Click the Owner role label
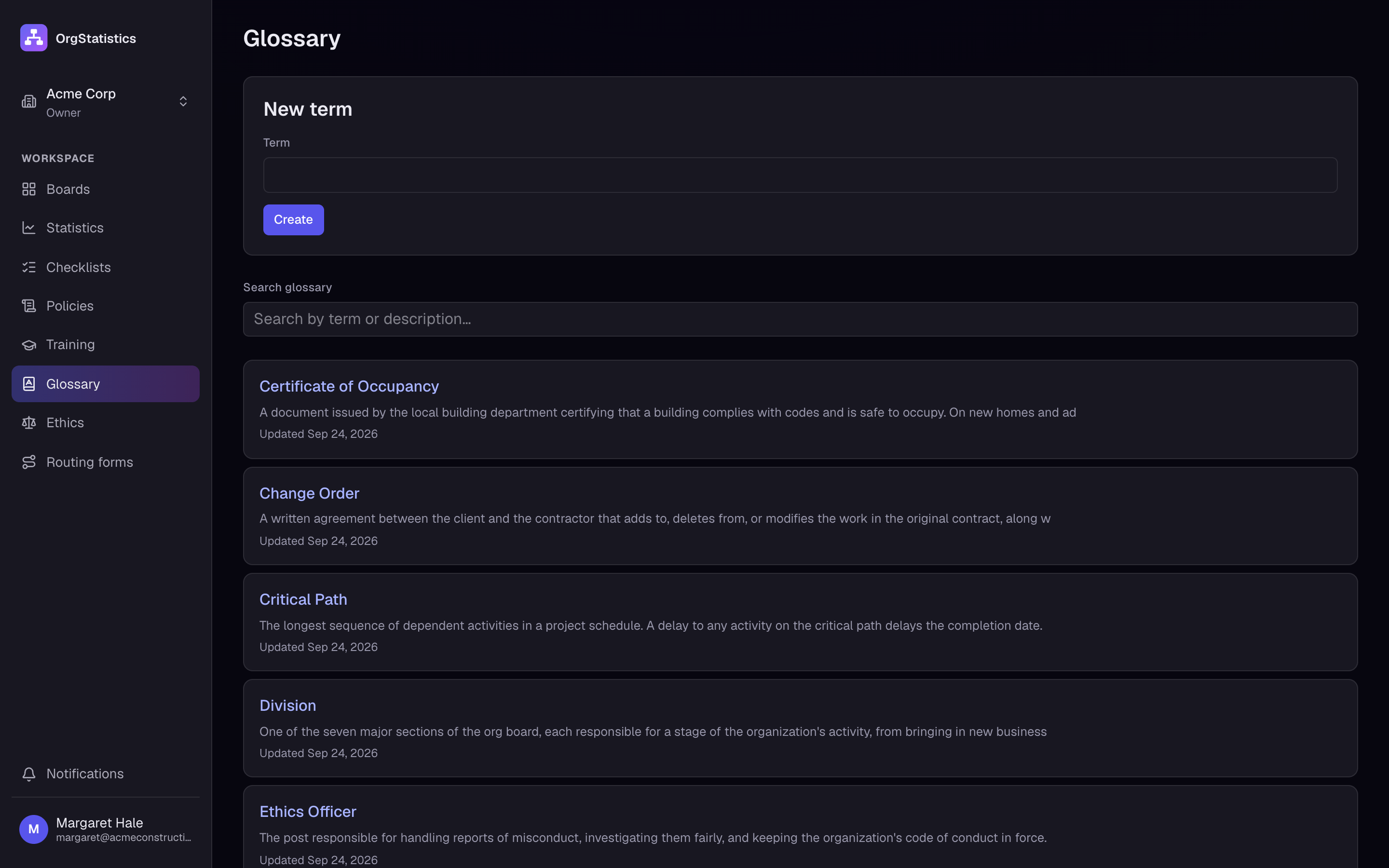 tap(64, 113)
